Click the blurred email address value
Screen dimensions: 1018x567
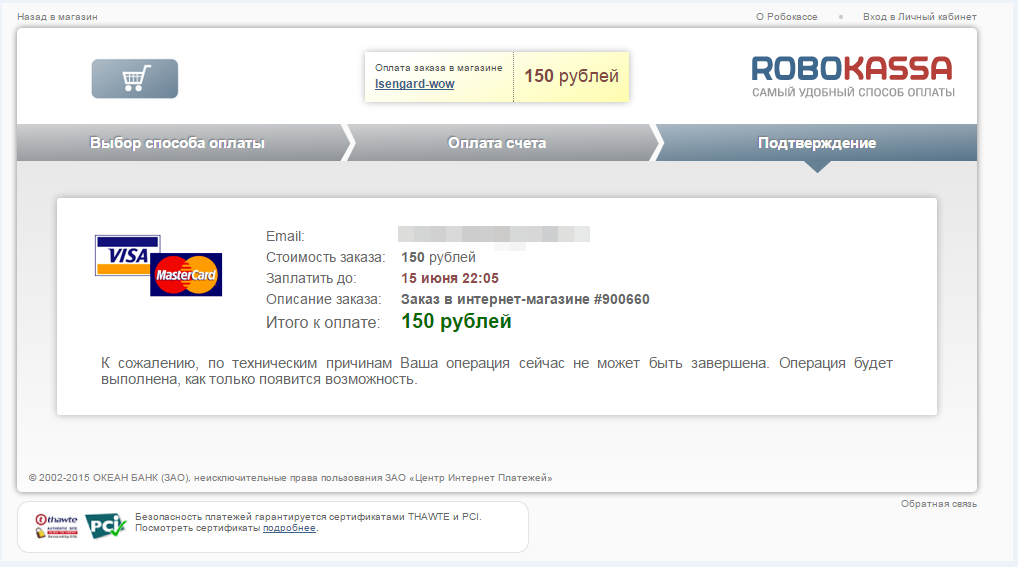click(493, 236)
